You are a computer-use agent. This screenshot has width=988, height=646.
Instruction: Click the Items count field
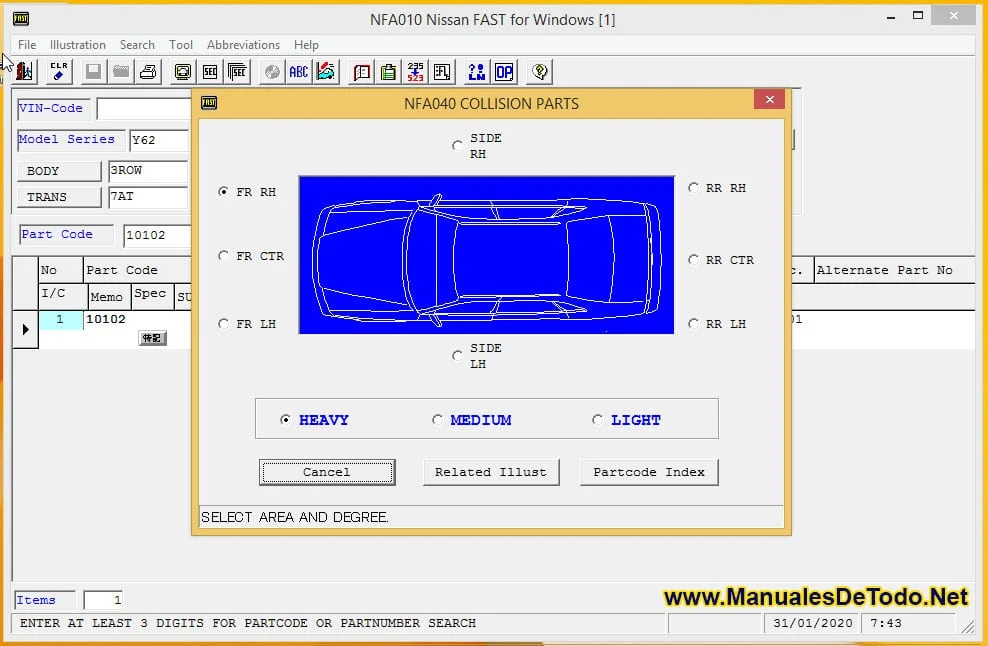click(103, 600)
